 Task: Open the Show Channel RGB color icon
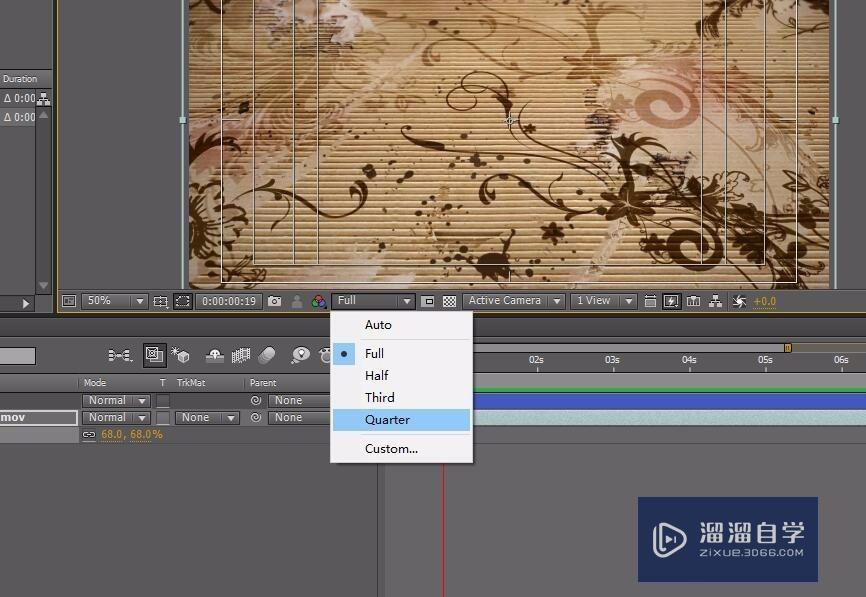[319, 301]
